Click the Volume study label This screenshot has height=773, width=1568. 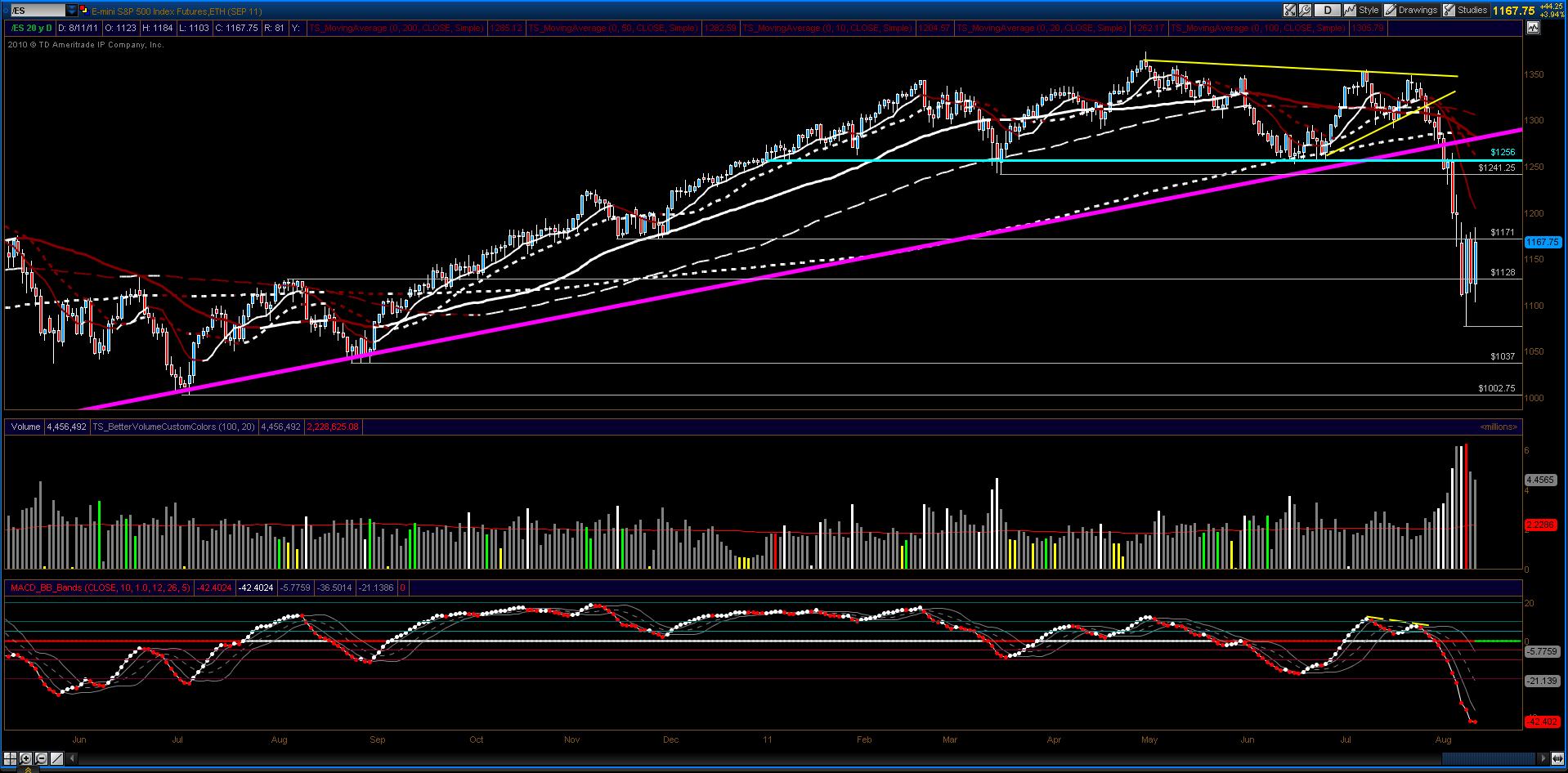[x=26, y=427]
